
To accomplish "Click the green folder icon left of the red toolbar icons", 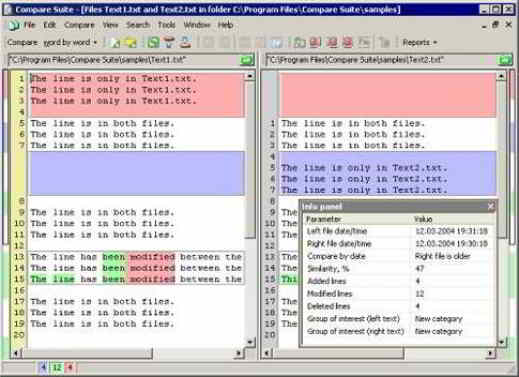I will coord(299,43).
